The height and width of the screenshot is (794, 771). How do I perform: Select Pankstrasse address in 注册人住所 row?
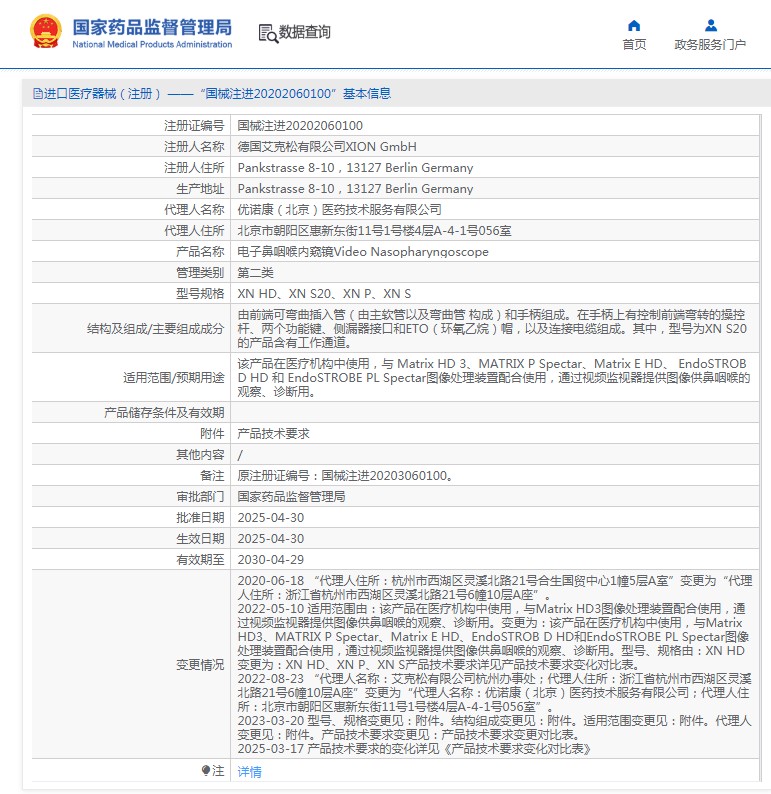[355, 168]
